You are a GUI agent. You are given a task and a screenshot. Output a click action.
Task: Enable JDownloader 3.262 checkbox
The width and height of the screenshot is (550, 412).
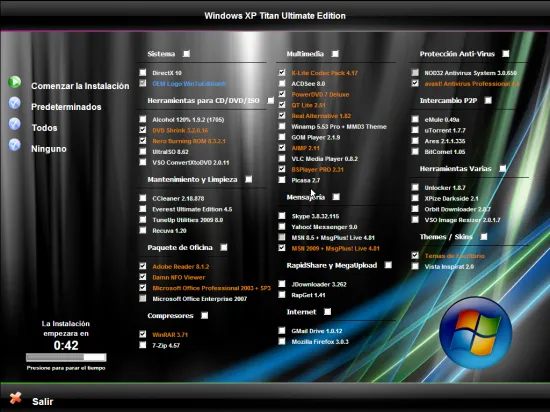tap(282, 284)
